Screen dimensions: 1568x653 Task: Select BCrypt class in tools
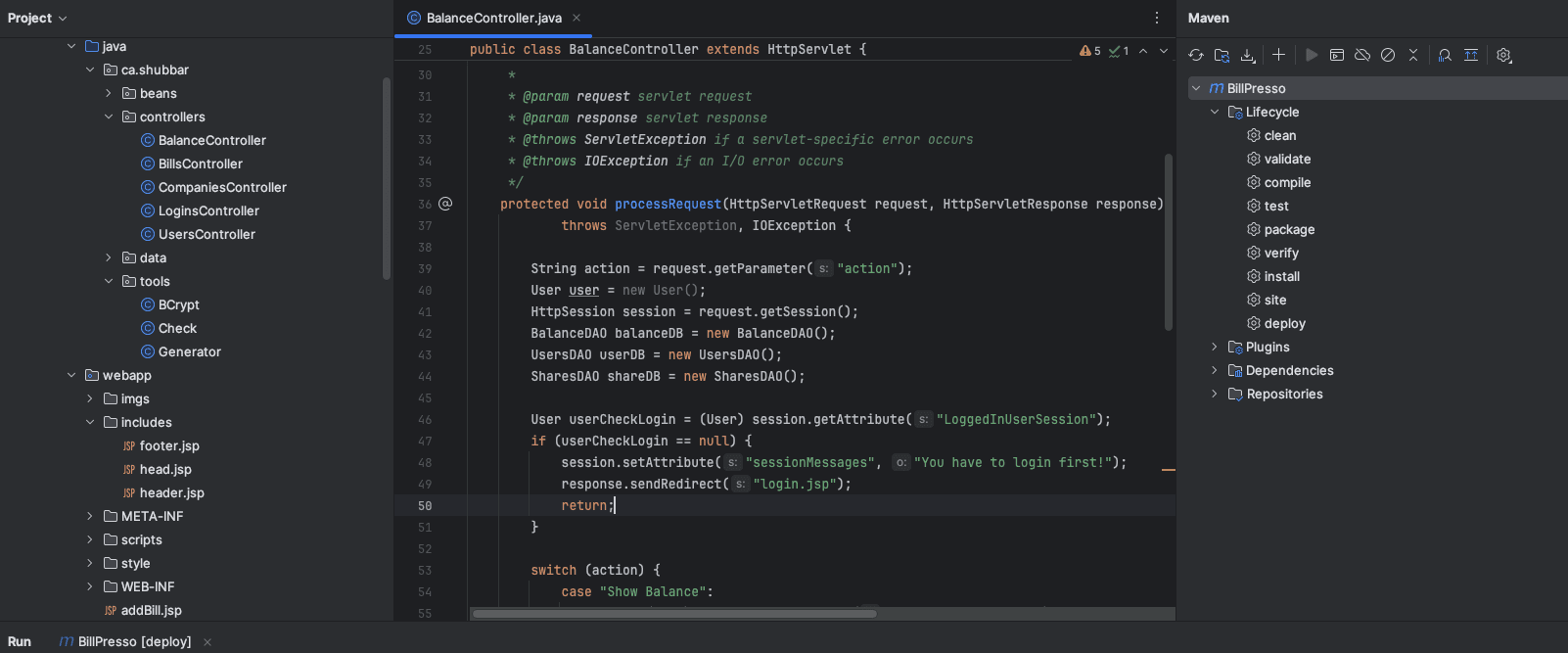click(178, 304)
